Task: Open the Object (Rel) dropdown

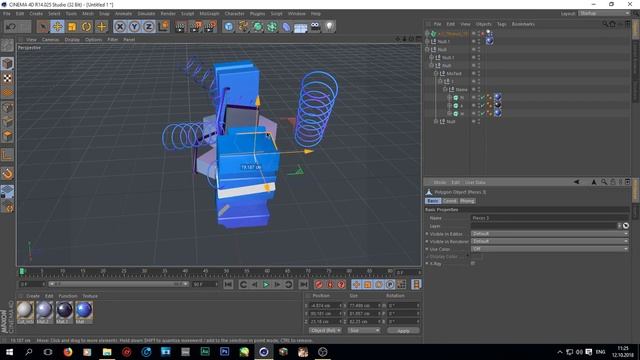Action: [325, 330]
